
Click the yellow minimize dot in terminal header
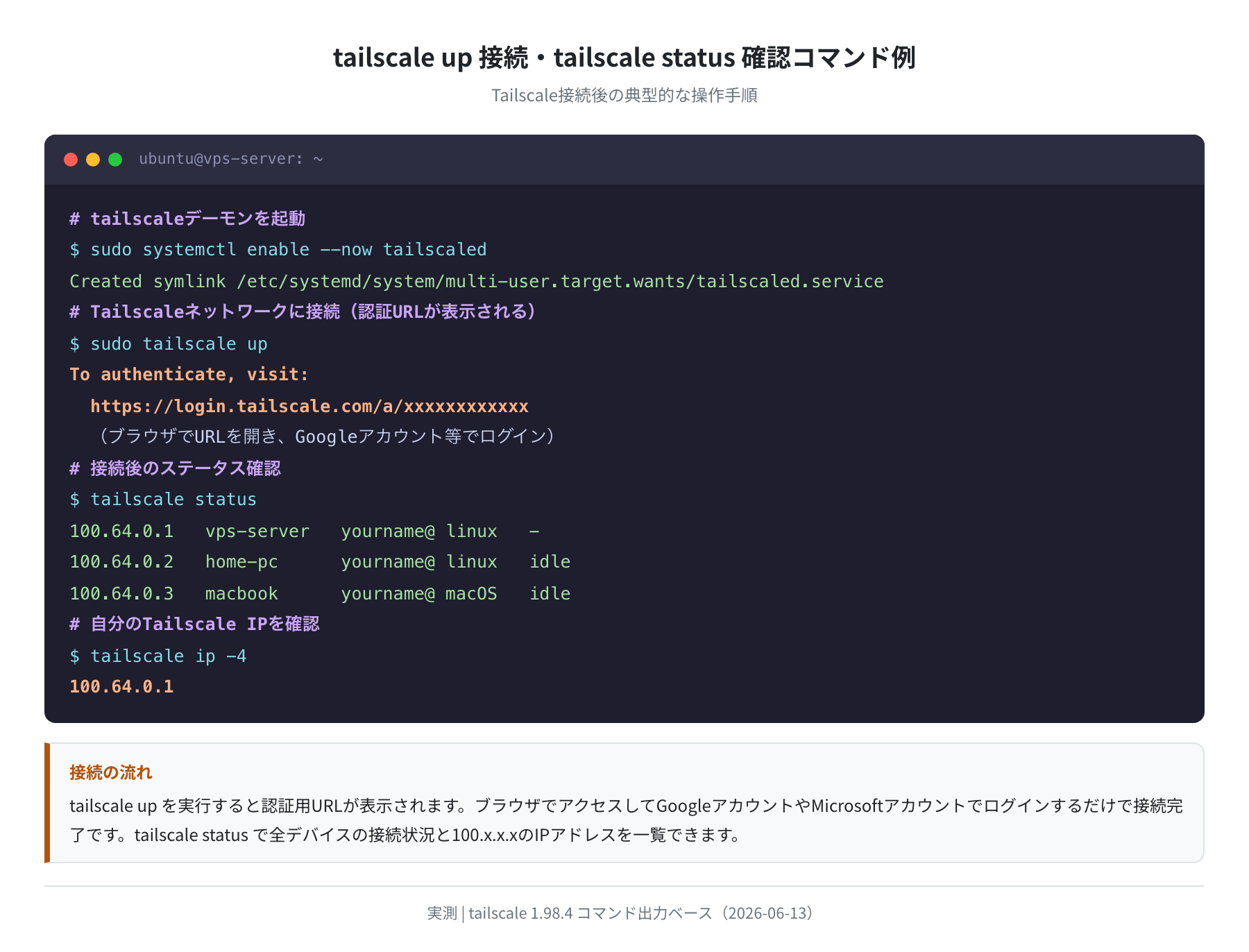click(x=93, y=160)
